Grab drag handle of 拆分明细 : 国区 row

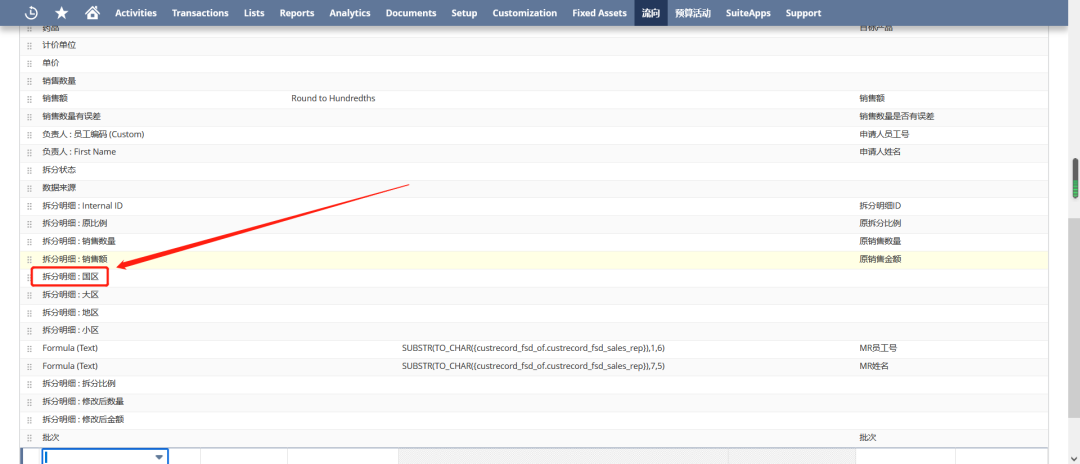click(x=30, y=277)
